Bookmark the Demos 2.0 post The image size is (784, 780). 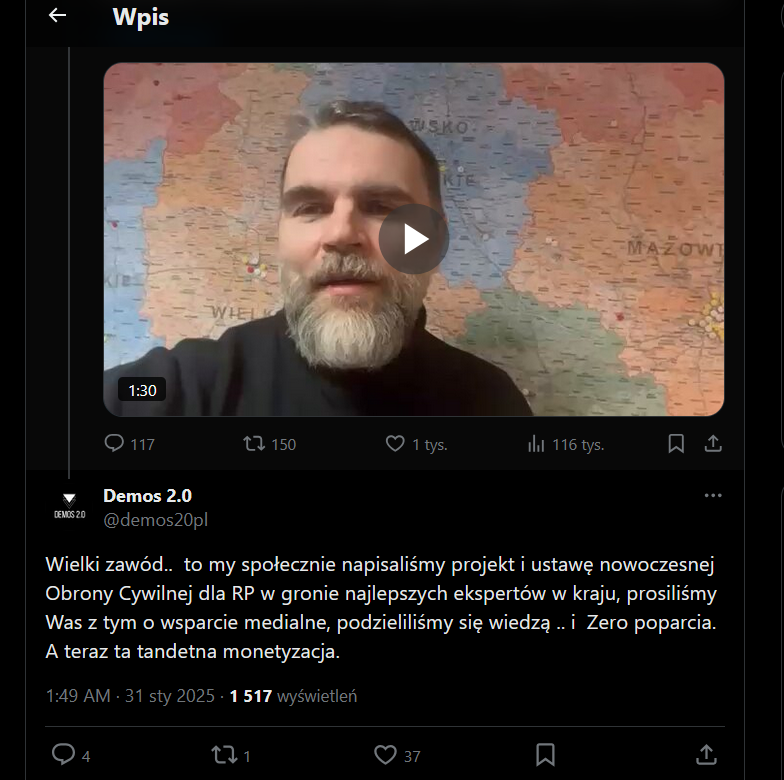(x=545, y=754)
